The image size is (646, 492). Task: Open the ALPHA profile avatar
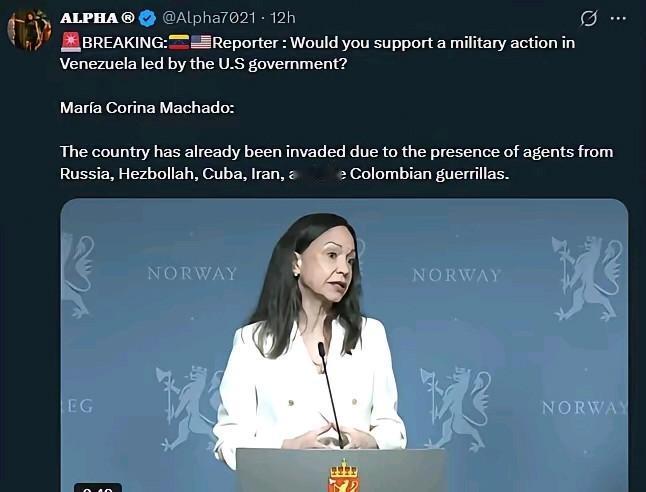(x=29, y=29)
